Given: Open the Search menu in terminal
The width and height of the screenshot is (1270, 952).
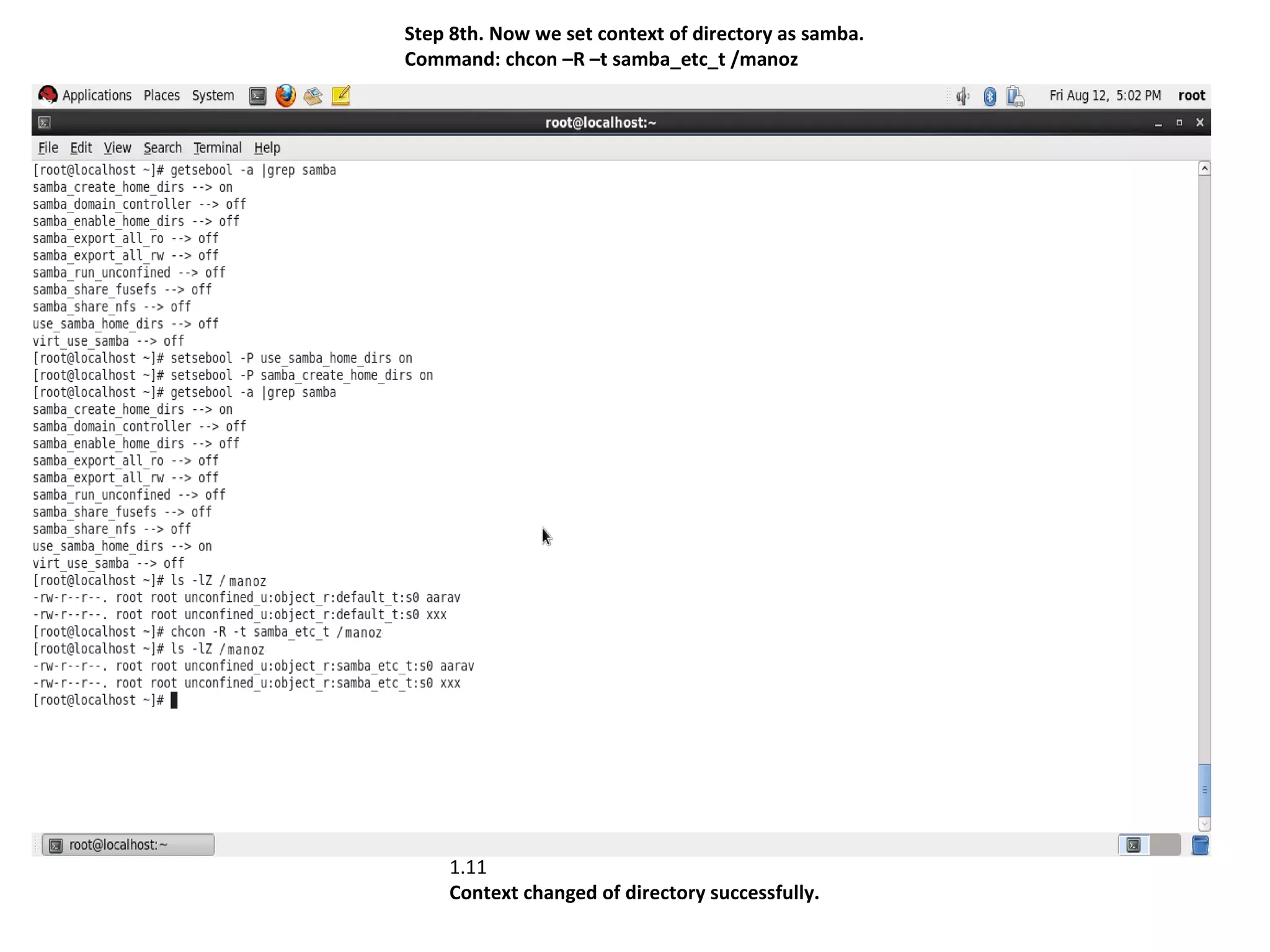Looking at the screenshot, I should [162, 148].
